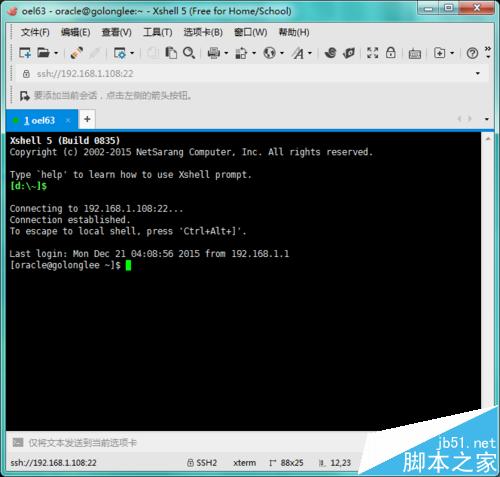Open the globe encoding dropdown arrow
The width and height of the screenshot is (500, 477).
pos(282,53)
